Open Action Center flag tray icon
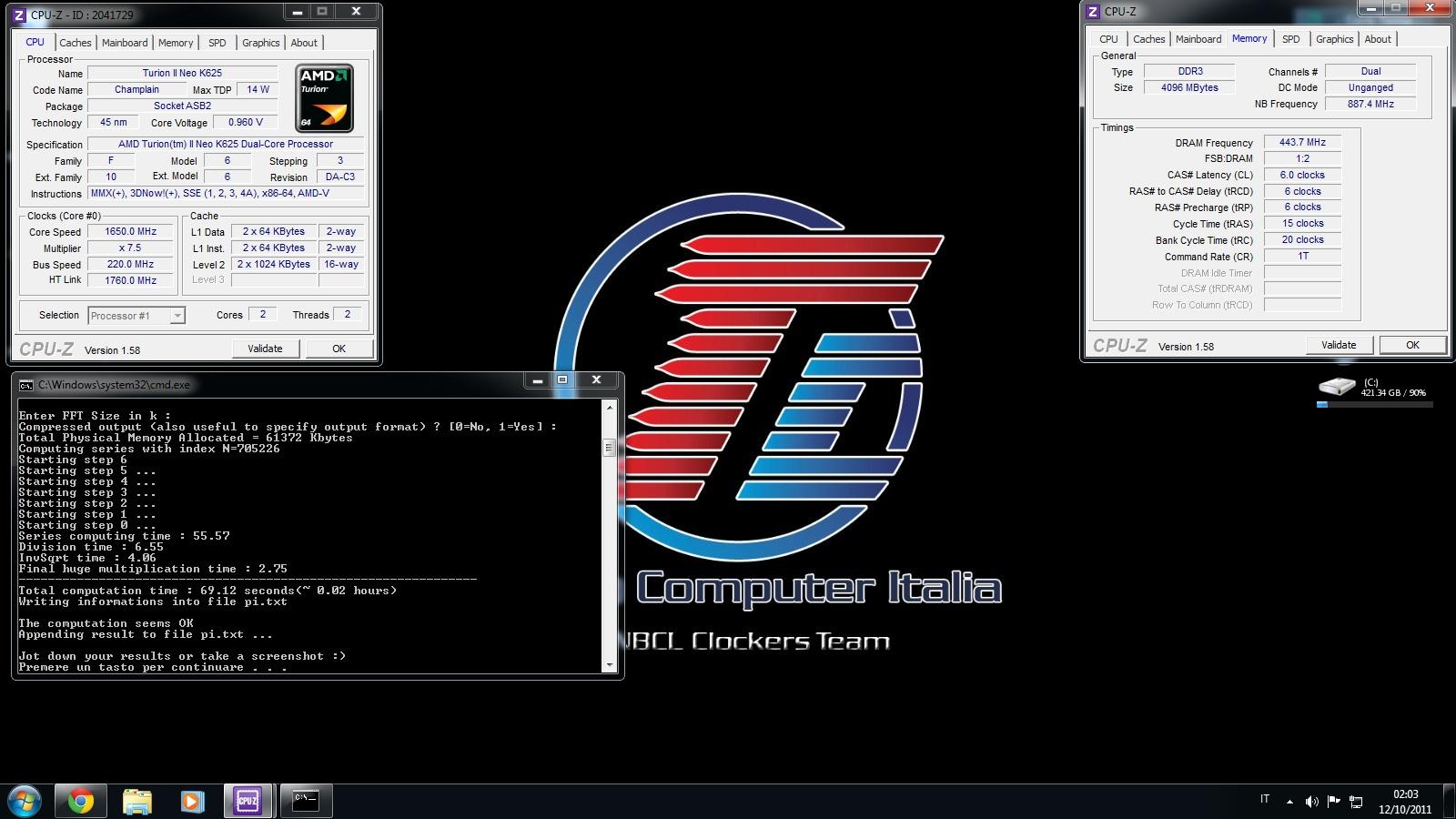 tap(1334, 802)
